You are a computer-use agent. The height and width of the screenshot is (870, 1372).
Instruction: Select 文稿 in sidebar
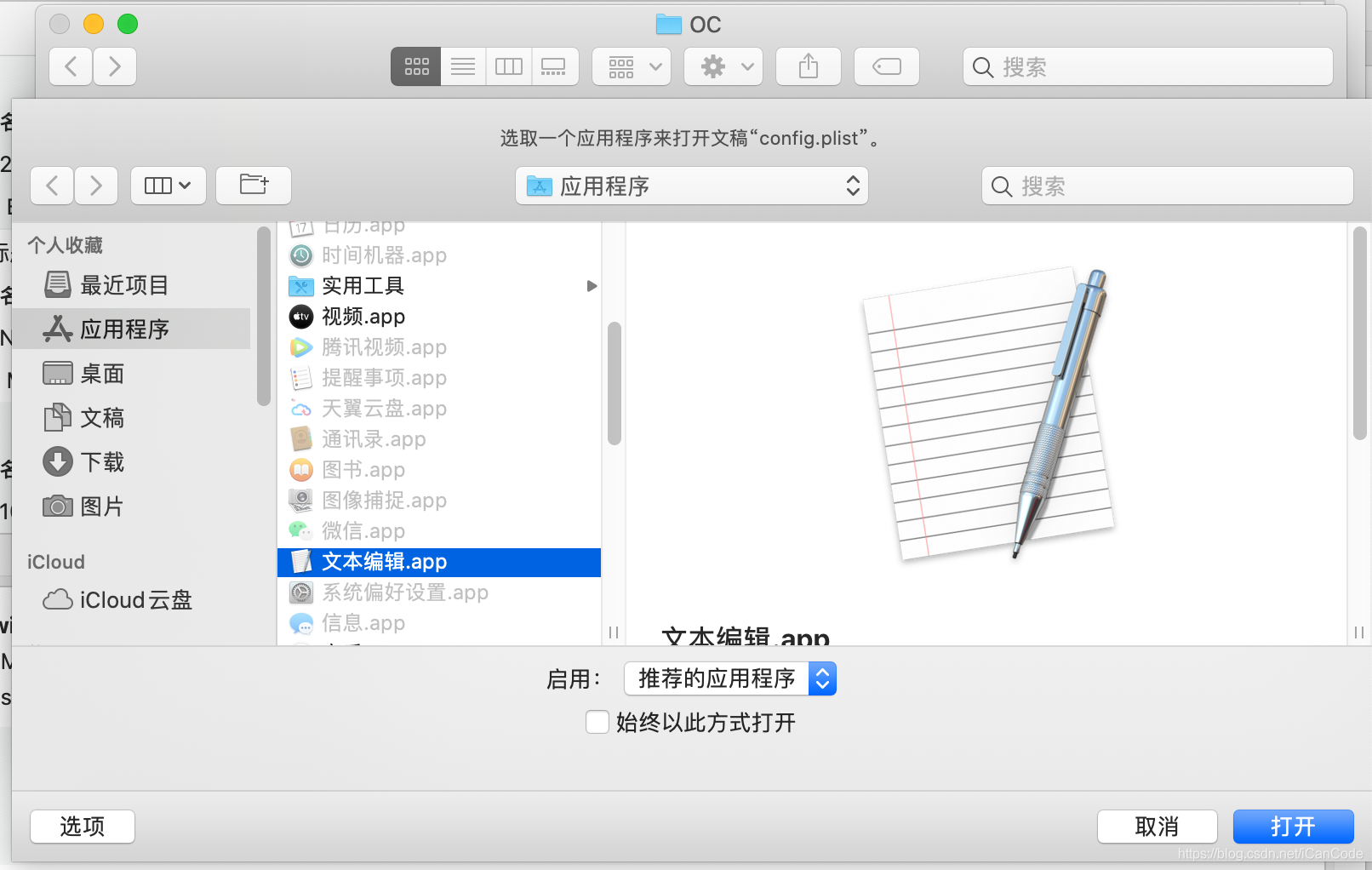click(x=132, y=418)
